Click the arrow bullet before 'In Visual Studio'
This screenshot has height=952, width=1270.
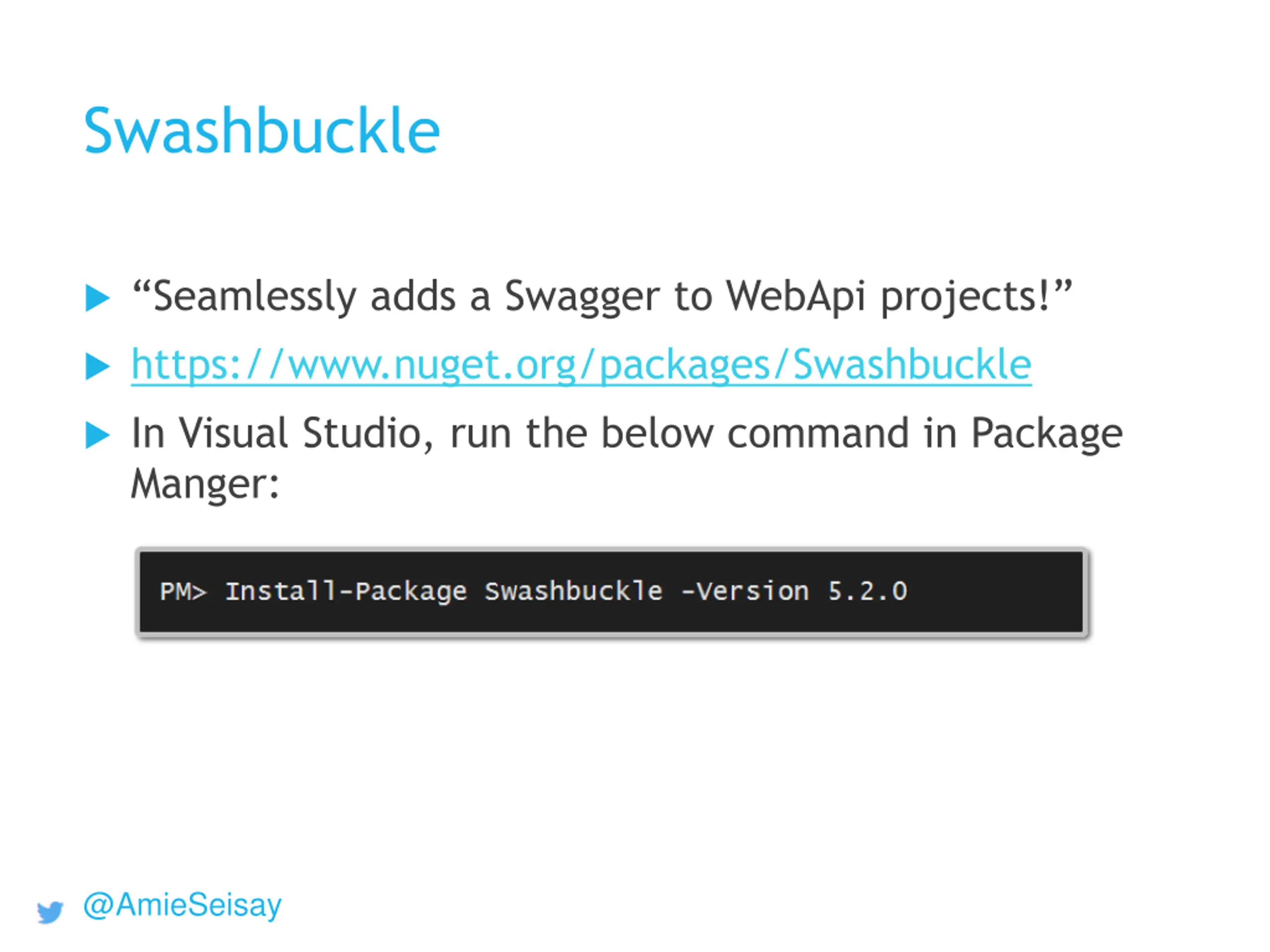pos(98,435)
